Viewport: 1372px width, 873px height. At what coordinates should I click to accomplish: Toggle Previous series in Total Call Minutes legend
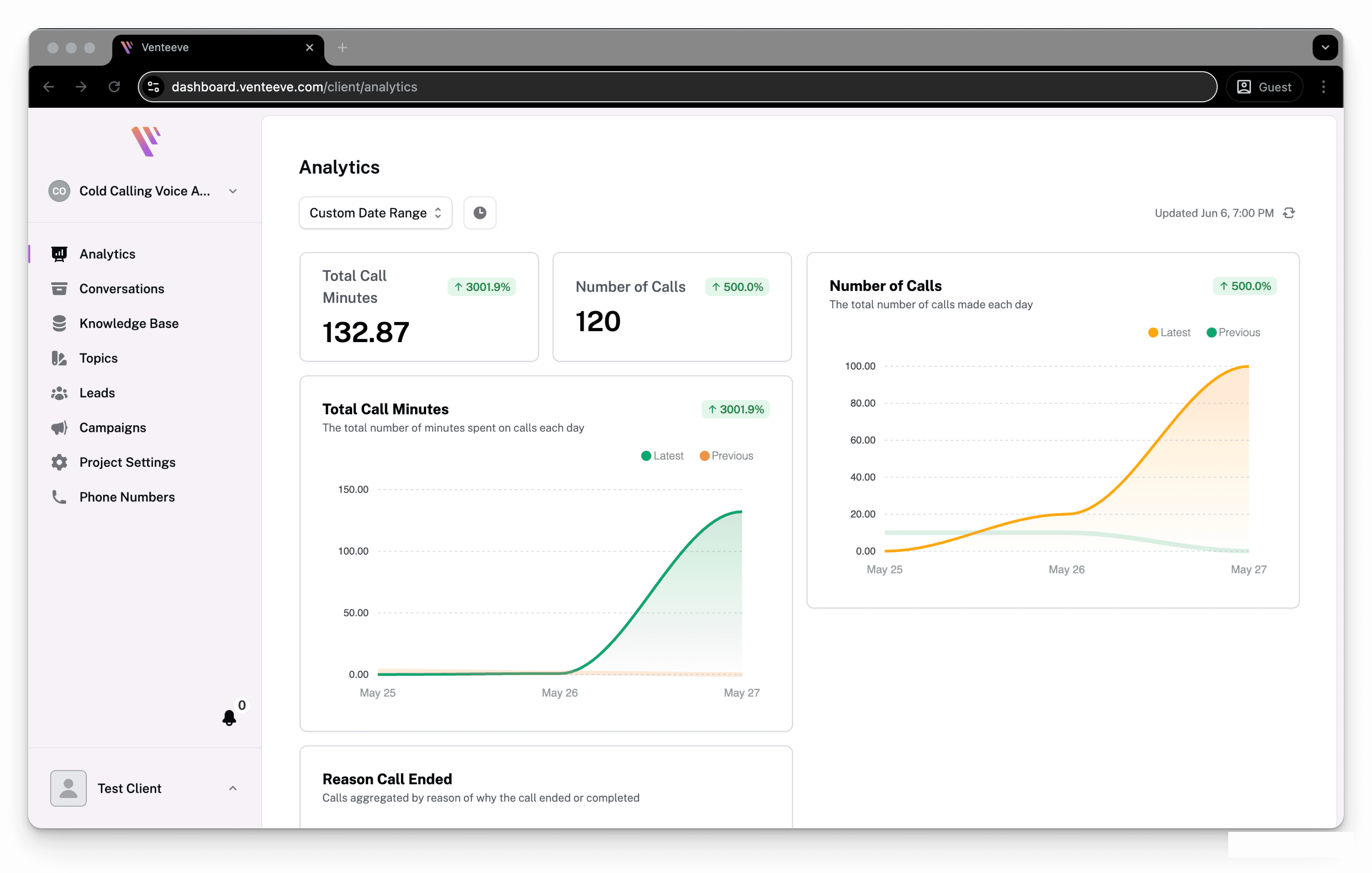coord(726,456)
